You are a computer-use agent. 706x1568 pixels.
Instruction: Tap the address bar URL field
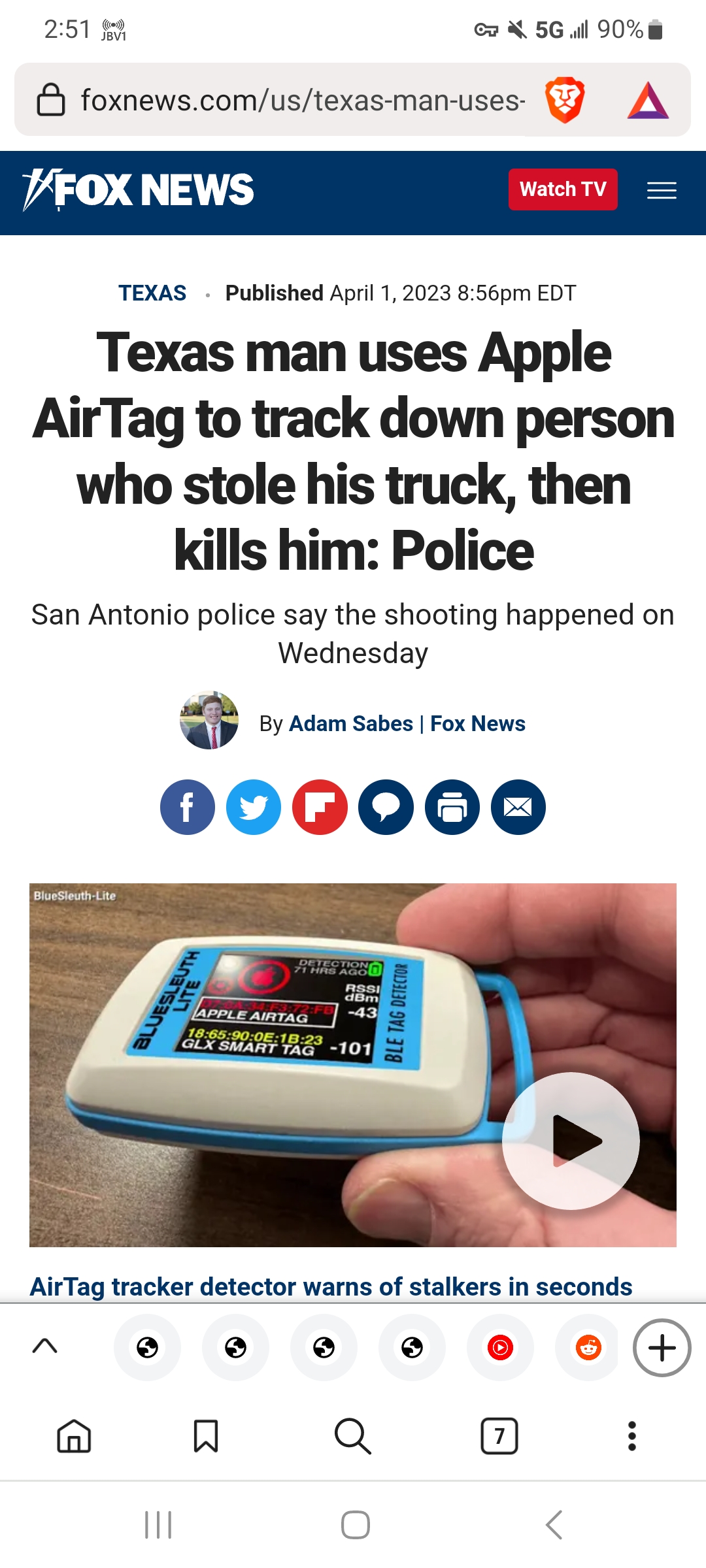(303, 100)
